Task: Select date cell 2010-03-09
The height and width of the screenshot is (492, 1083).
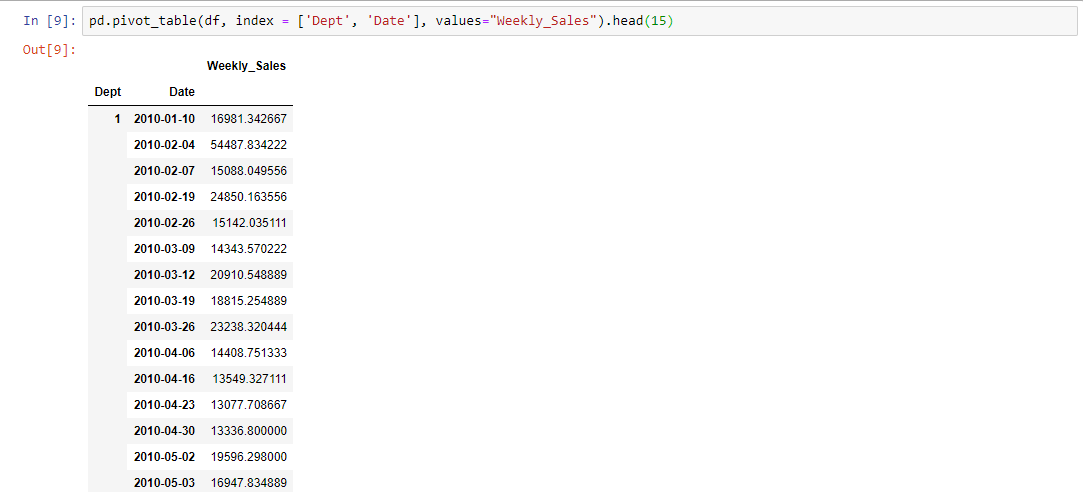Action: coord(164,249)
